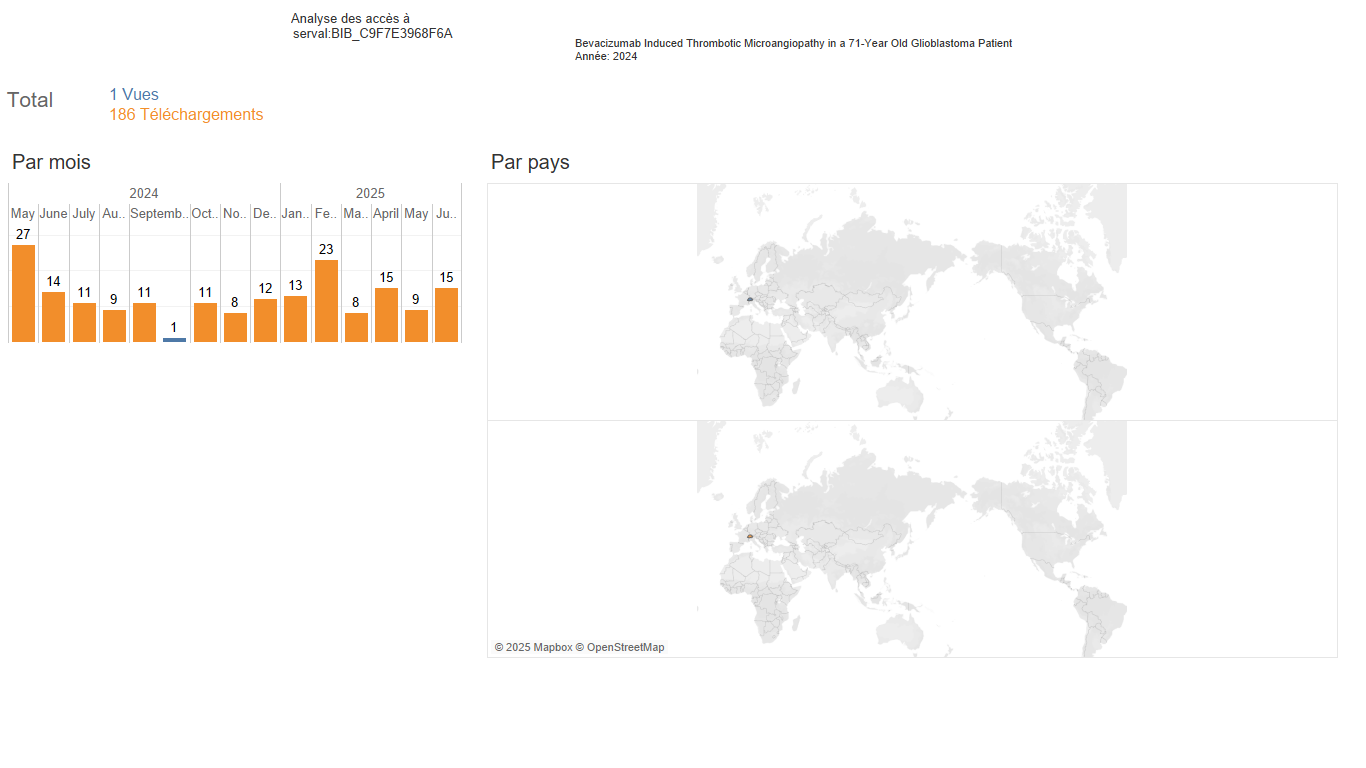Select the small blue views bar showing 1
The image size is (1366, 768).
(x=174, y=340)
